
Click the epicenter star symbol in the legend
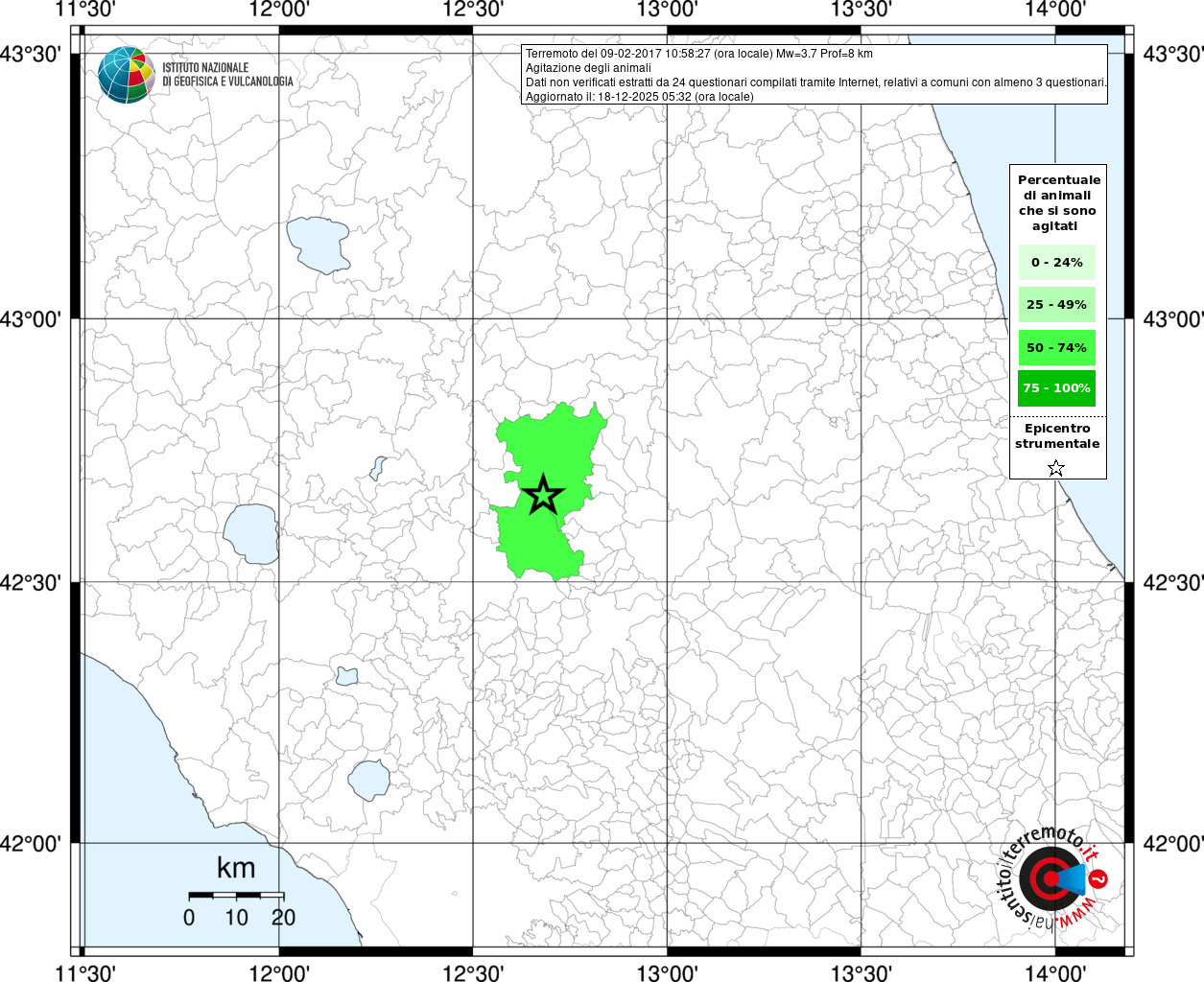click(1056, 468)
